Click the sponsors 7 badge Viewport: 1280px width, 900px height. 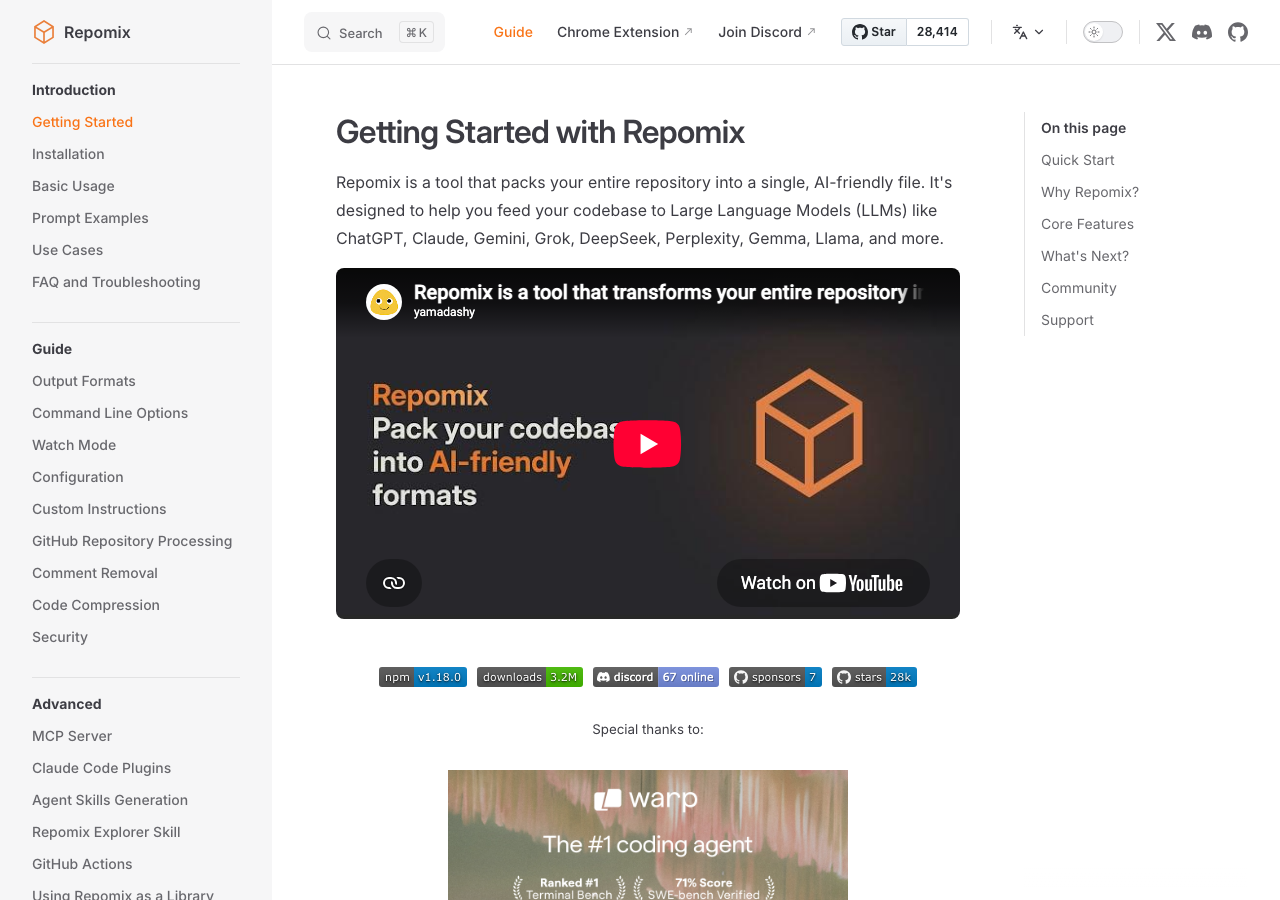click(x=775, y=677)
